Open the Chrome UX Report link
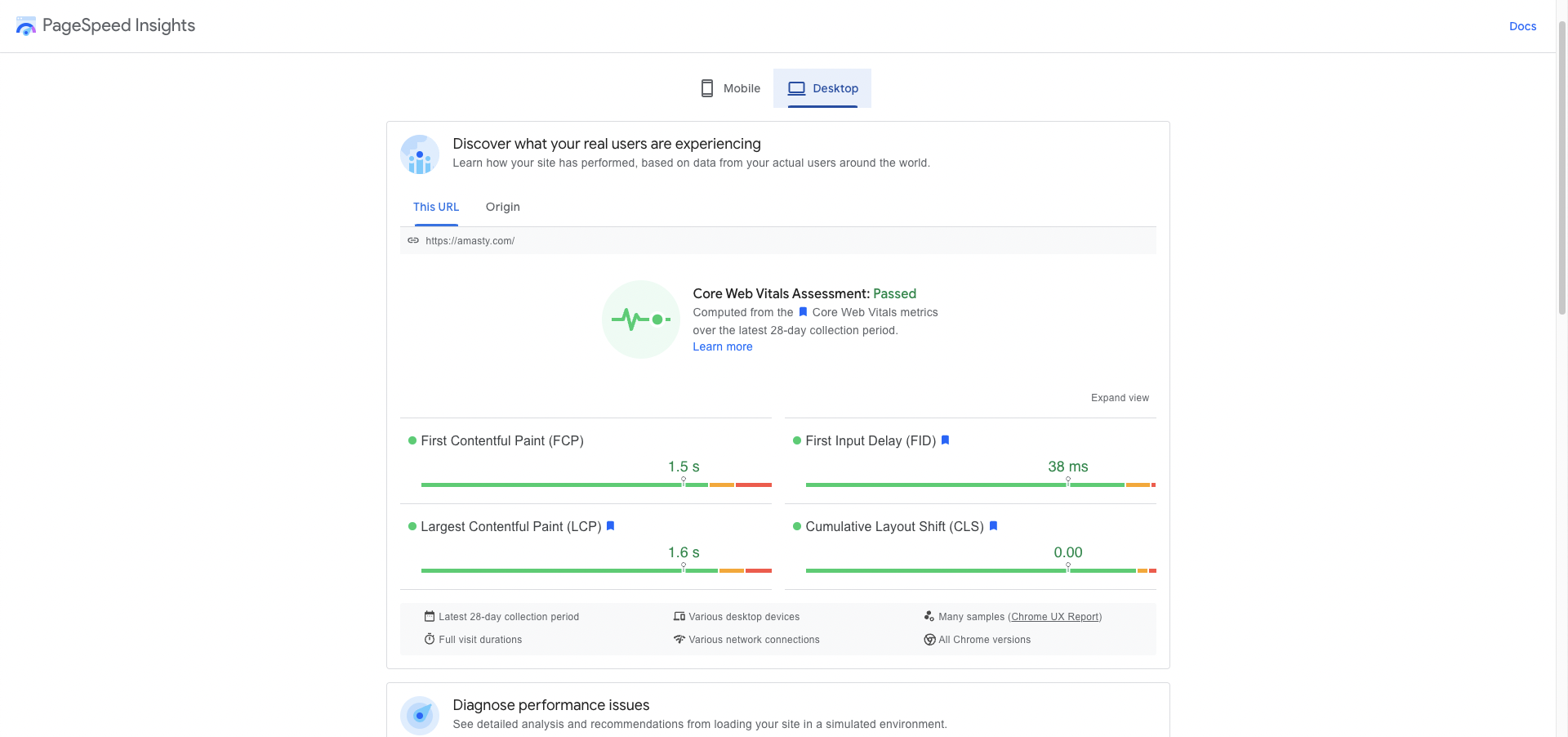Viewport: 1568px width, 737px height. pos(1055,617)
